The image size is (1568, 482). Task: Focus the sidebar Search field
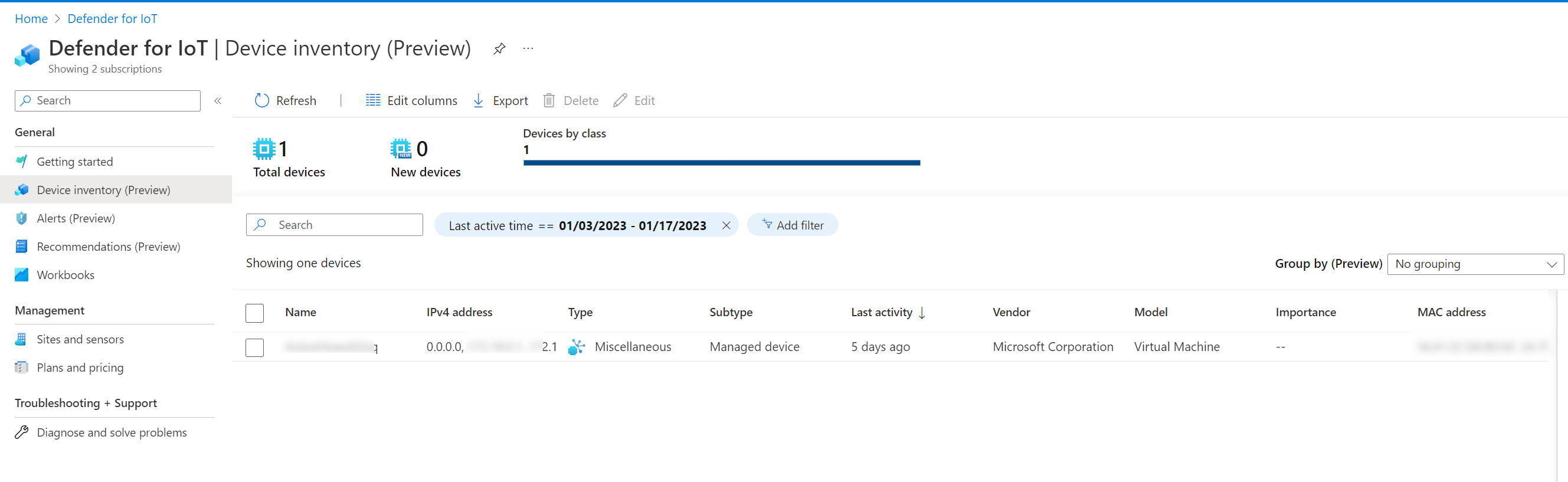click(108, 100)
